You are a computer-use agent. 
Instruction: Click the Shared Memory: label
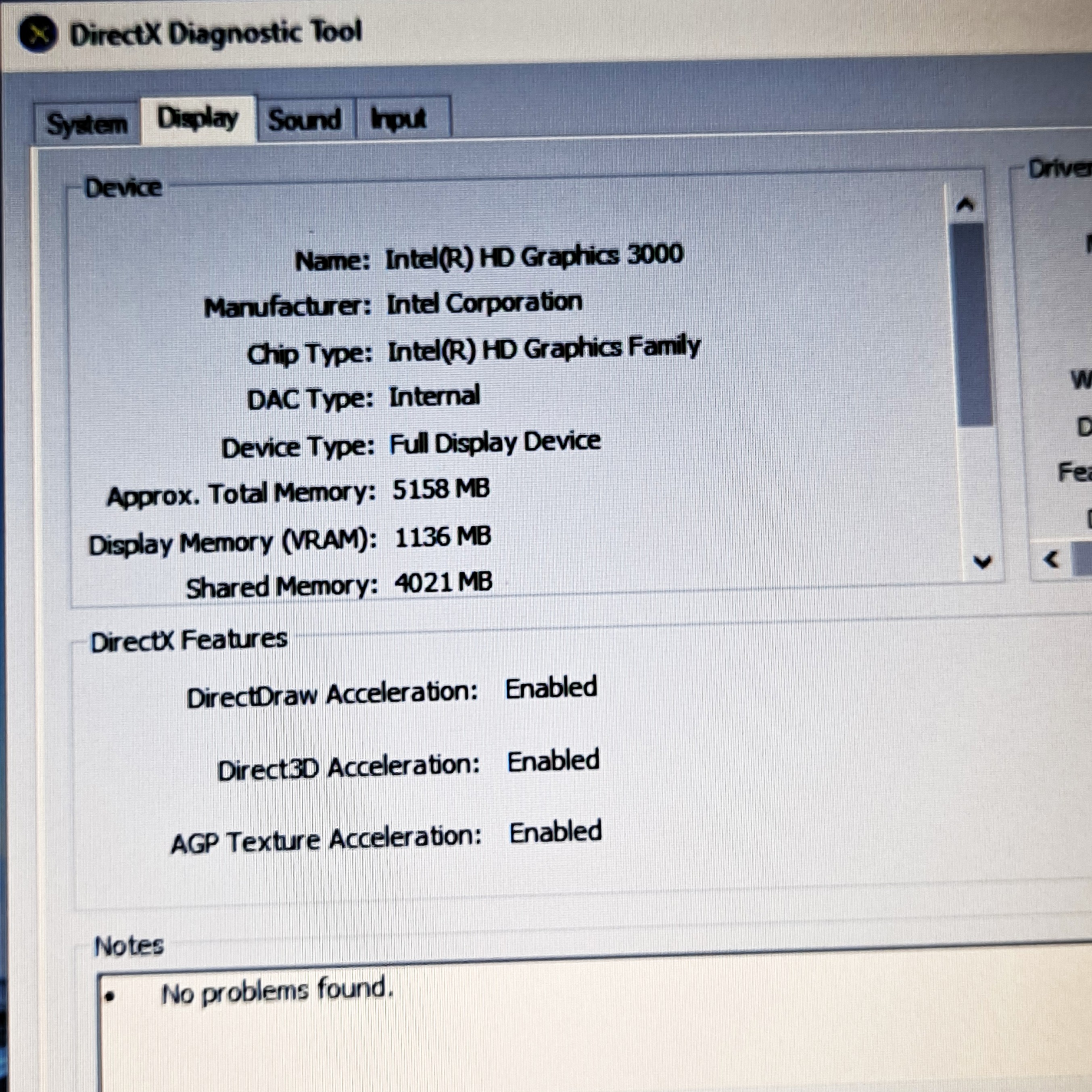pos(282,587)
